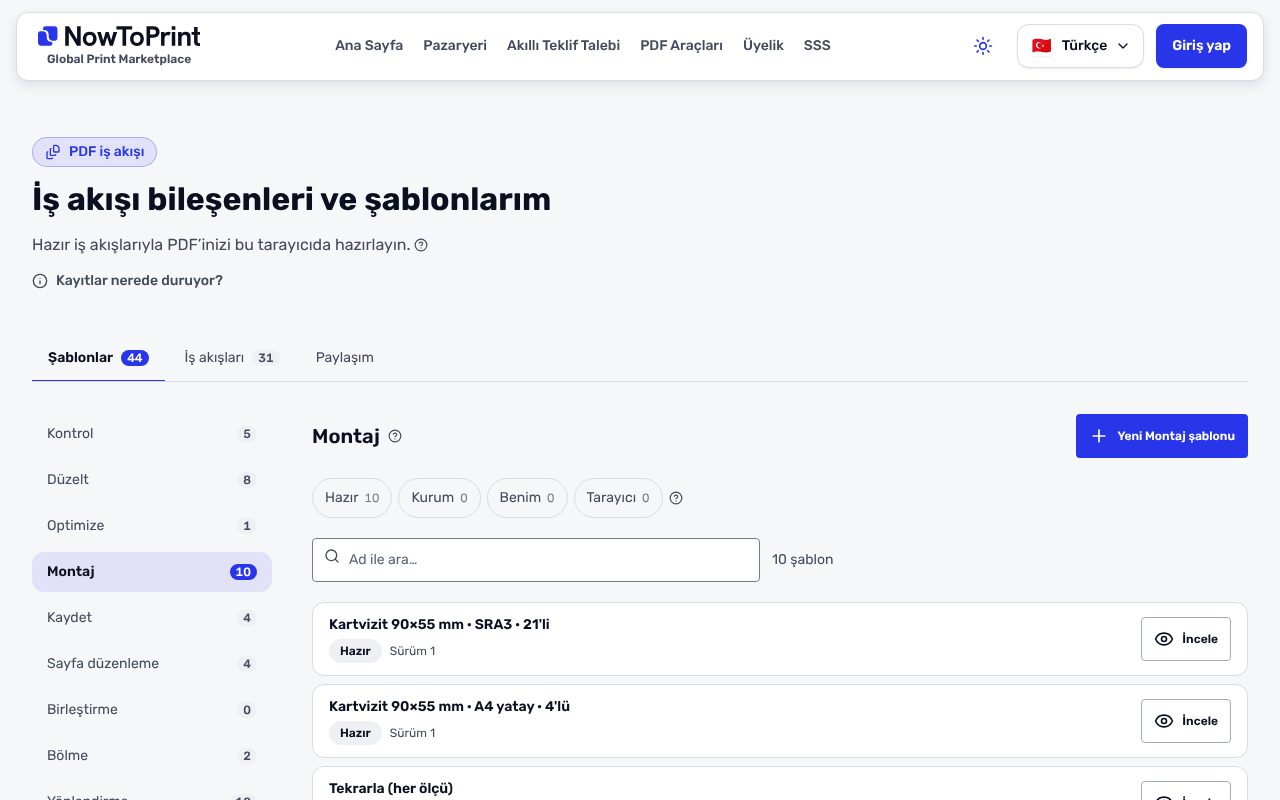Open the Türkçe language dropdown
The height and width of the screenshot is (800, 1280).
click(1080, 46)
